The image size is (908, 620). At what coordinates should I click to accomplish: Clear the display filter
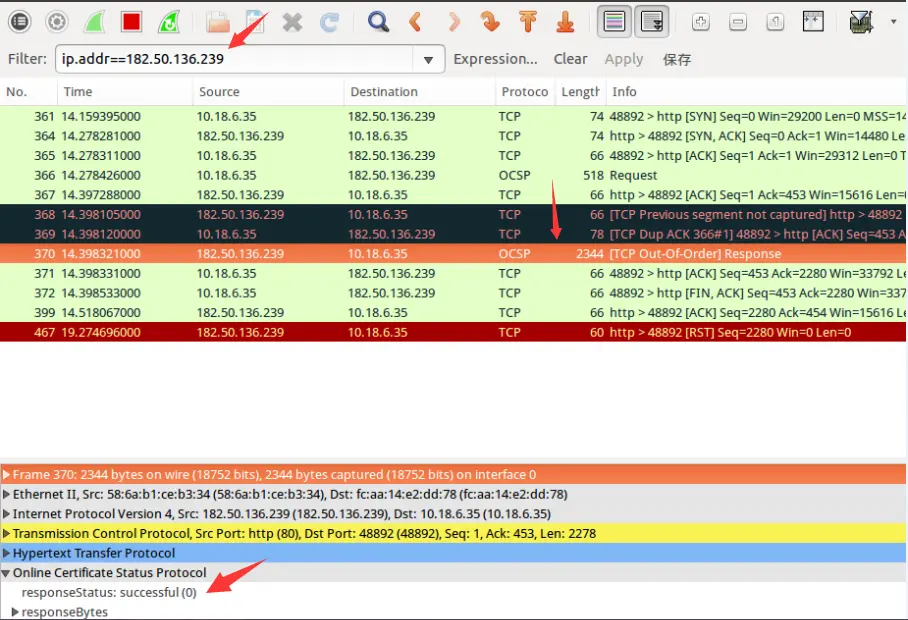click(x=570, y=59)
